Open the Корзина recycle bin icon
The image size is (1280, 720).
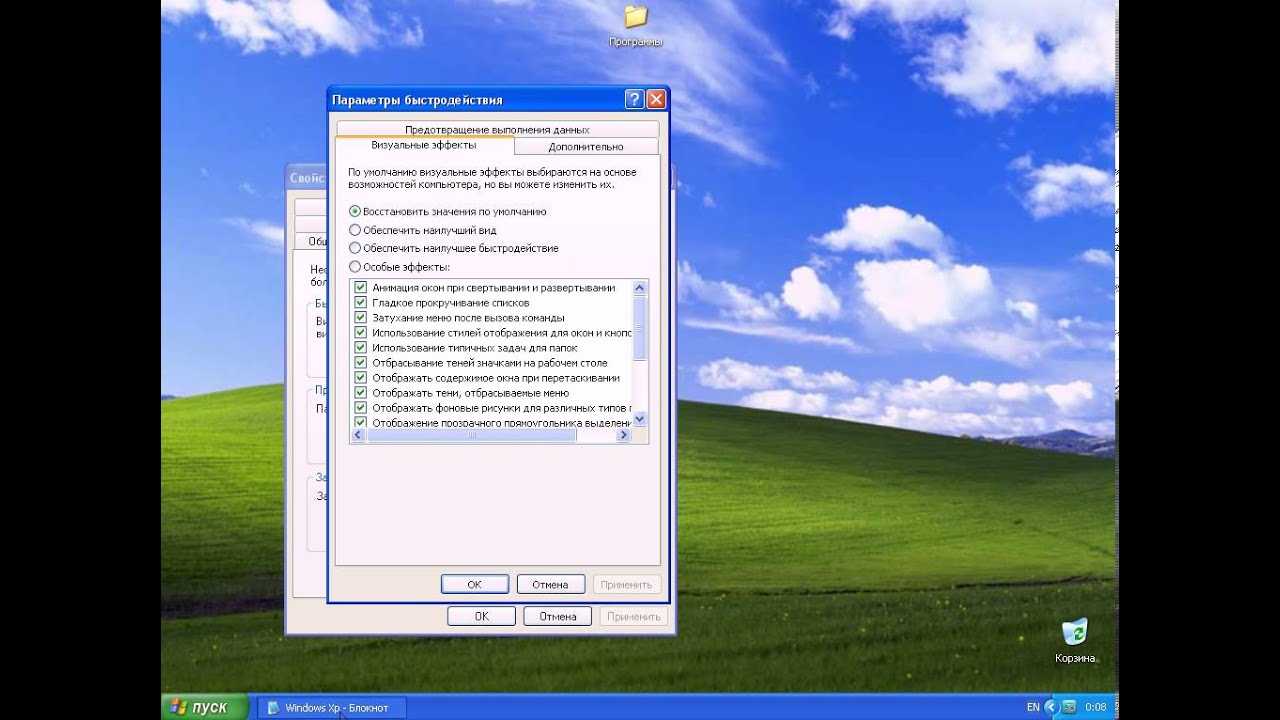pos(1076,641)
